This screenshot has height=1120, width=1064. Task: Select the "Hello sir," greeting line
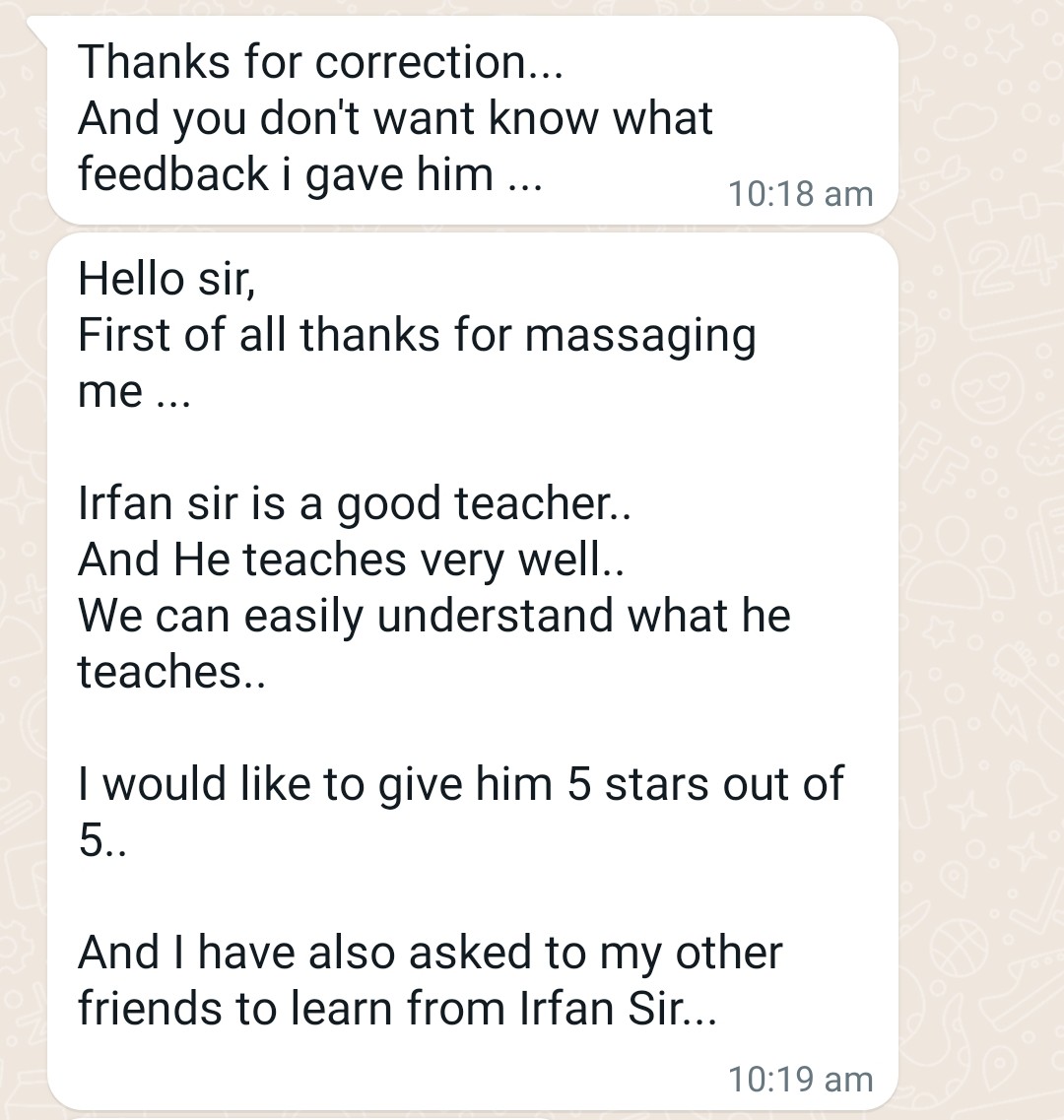pyautogui.click(x=166, y=279)
